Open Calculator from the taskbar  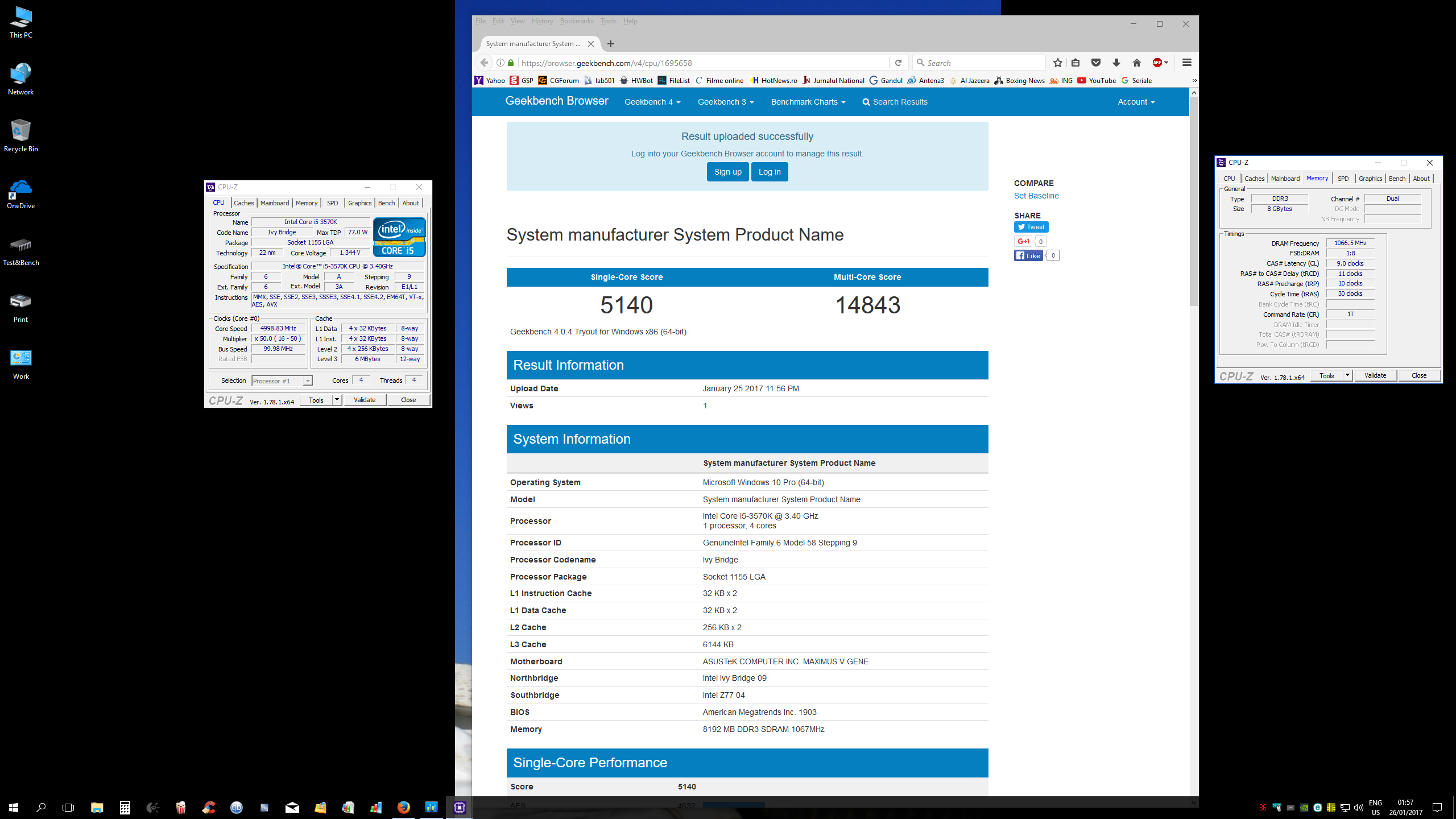[x=125, y=807]
